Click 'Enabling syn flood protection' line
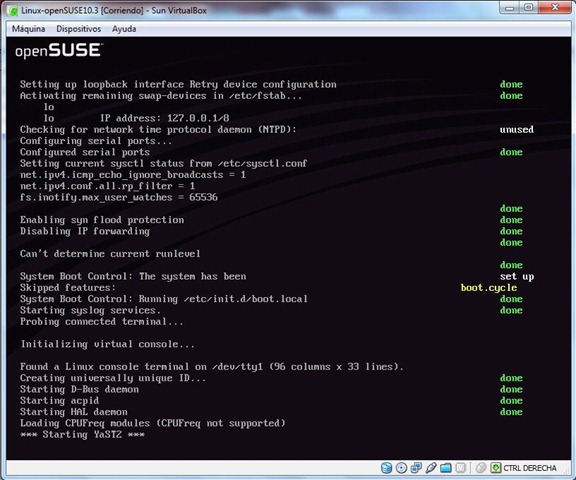 tap(102, 220)
